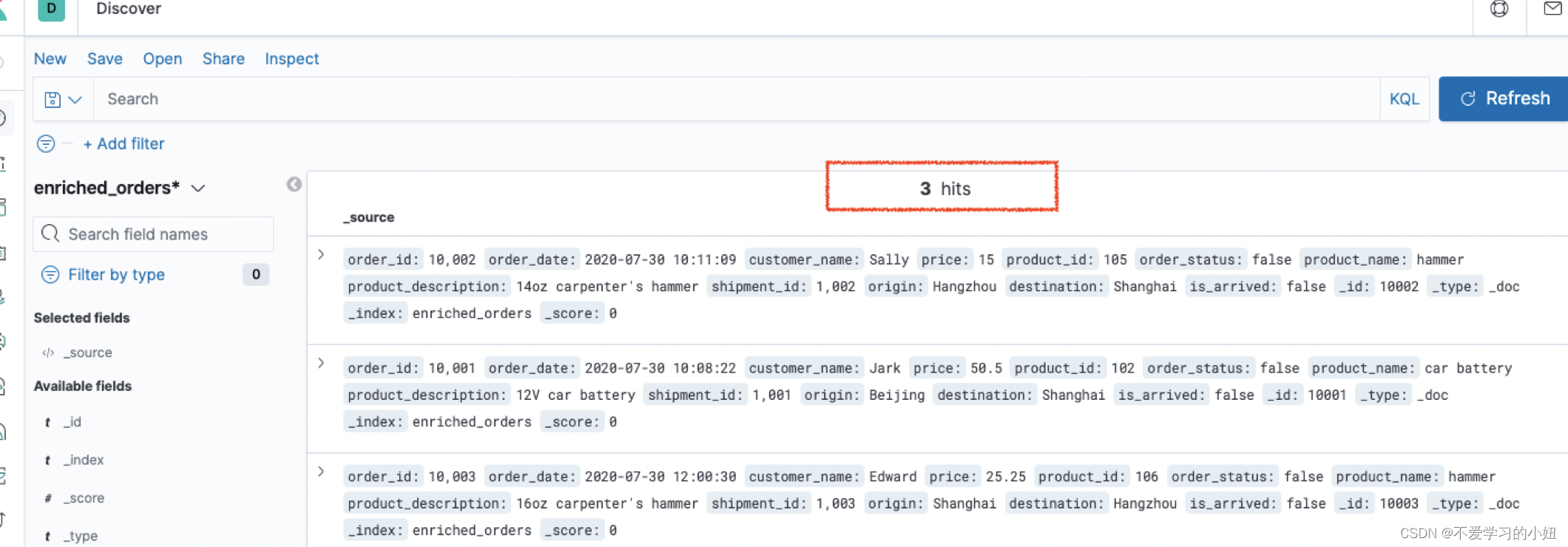Collapse the field sidebar arrow
Viewport: 1568px width, 547px height.
(x=294, y=184)
